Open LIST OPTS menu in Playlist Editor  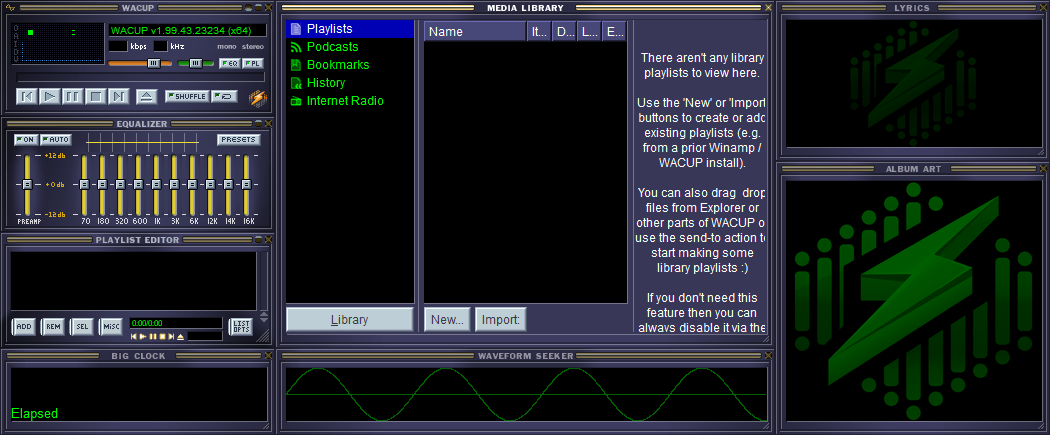[241, 327]
